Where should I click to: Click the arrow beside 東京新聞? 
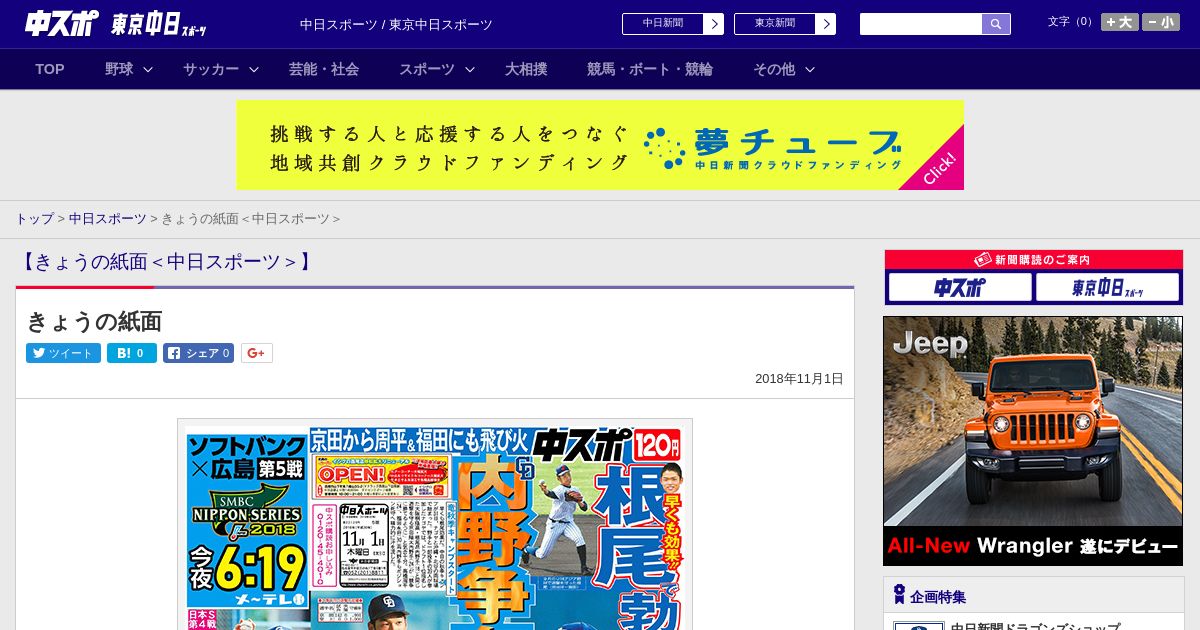click(826, 24)
